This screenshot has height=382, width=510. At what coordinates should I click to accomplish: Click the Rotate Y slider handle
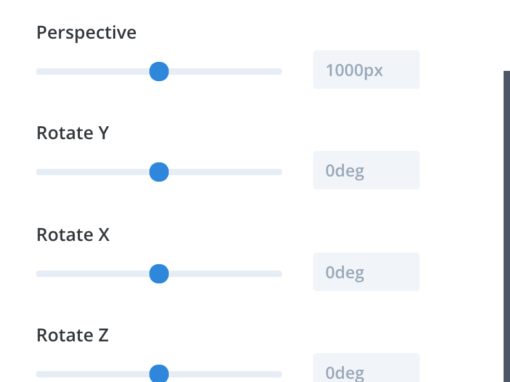click(x=159, y=172)
